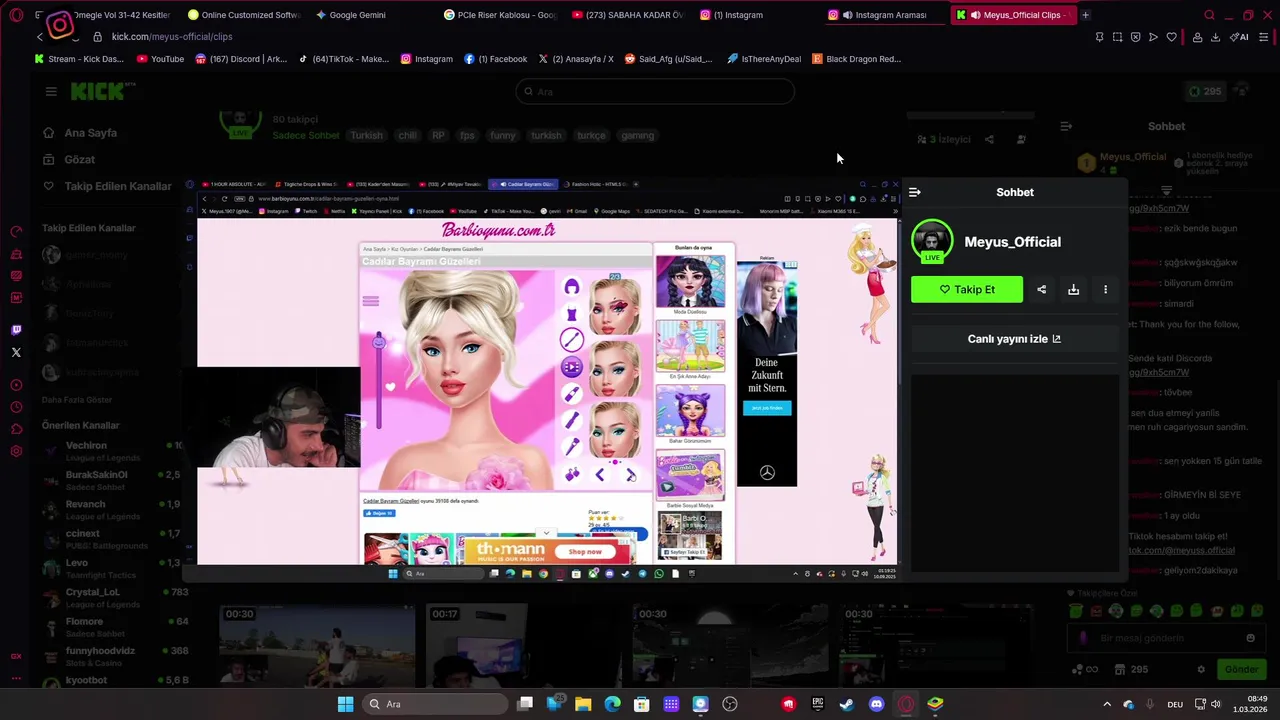The width and height of the screenshot is (1280, 720).
Task: Follow the channel with Takip Et
Action: [x=967, y=290]
